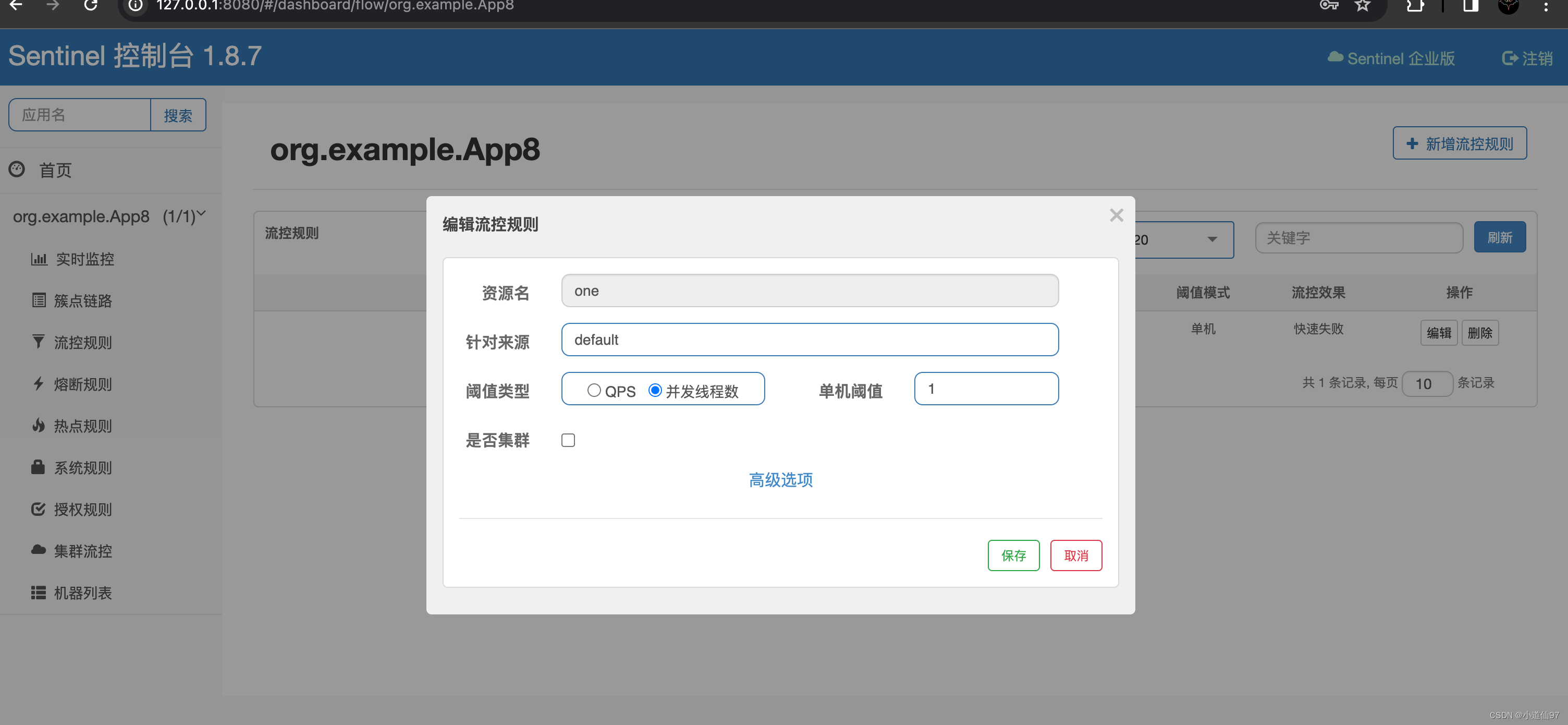Click the cloud icon for 集群流控
This screenshot has width=1568, height=725.
coord(39,550)
